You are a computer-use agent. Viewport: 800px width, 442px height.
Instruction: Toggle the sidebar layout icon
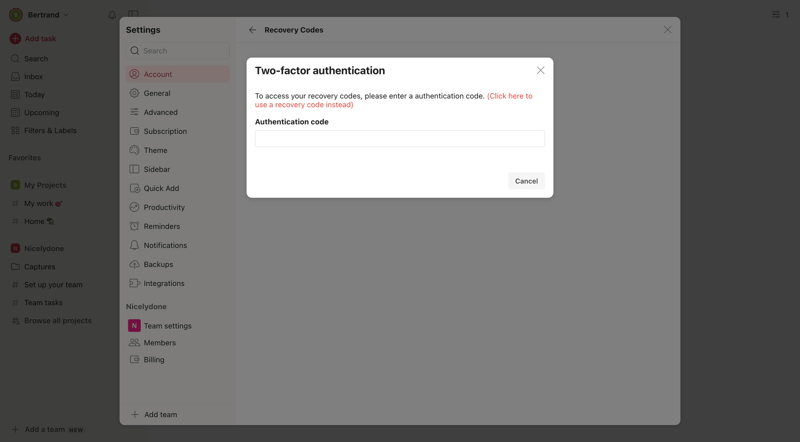click(133, 14)
